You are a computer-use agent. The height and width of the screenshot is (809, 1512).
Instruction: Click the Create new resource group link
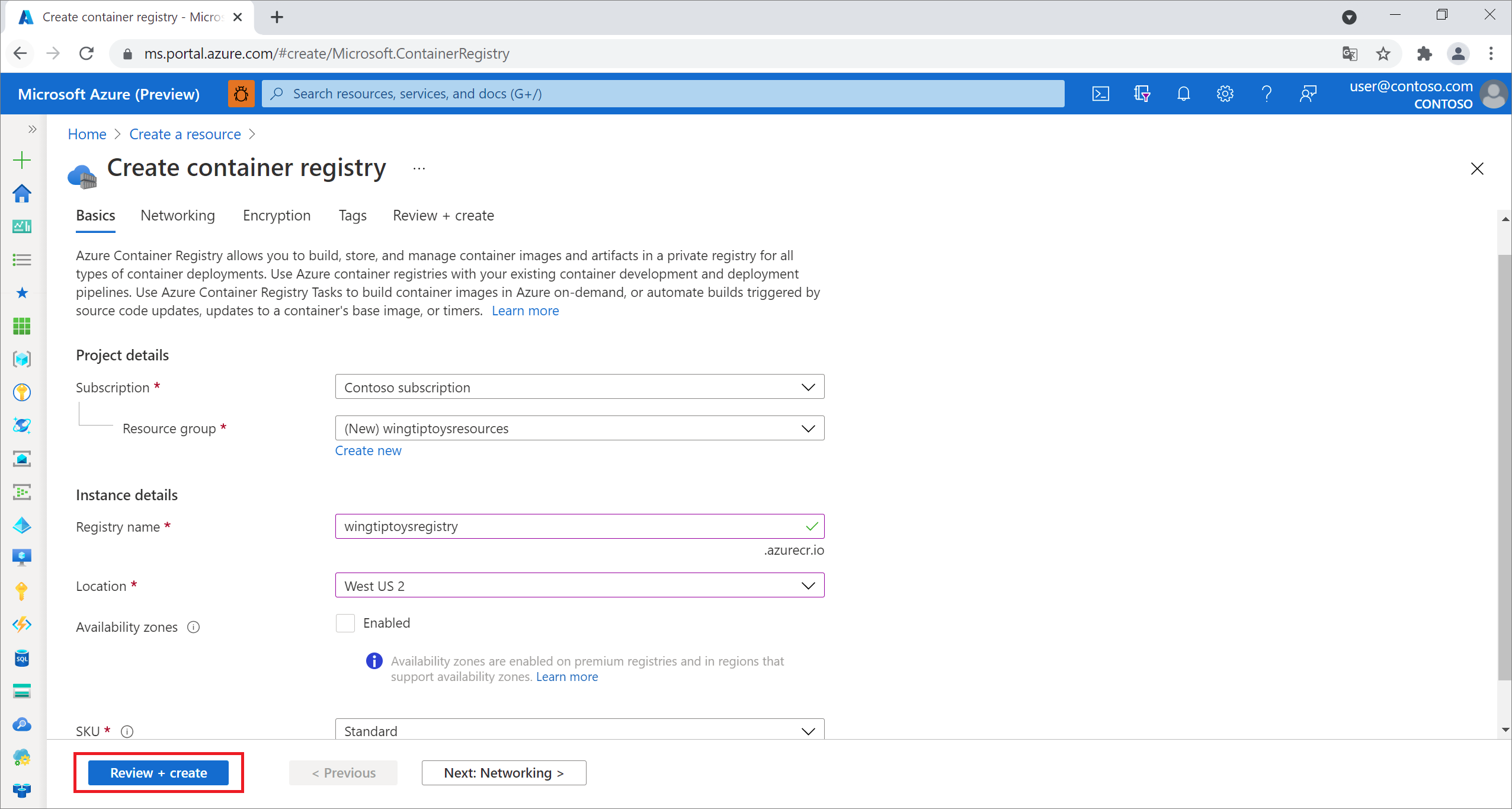(x=368, y=450)
